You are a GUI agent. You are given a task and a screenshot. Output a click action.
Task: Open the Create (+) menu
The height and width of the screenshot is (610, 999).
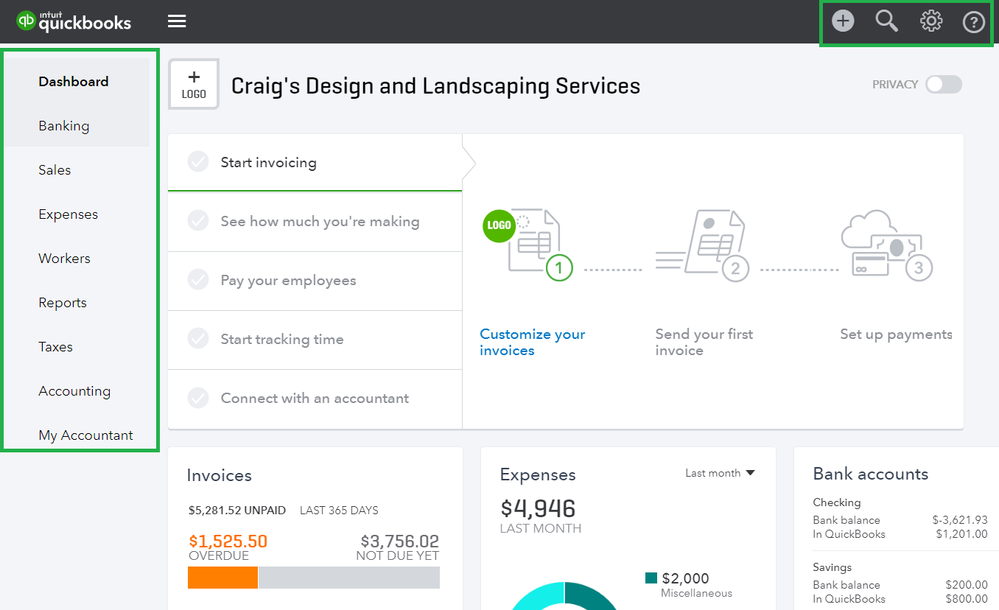pos(841,20)
